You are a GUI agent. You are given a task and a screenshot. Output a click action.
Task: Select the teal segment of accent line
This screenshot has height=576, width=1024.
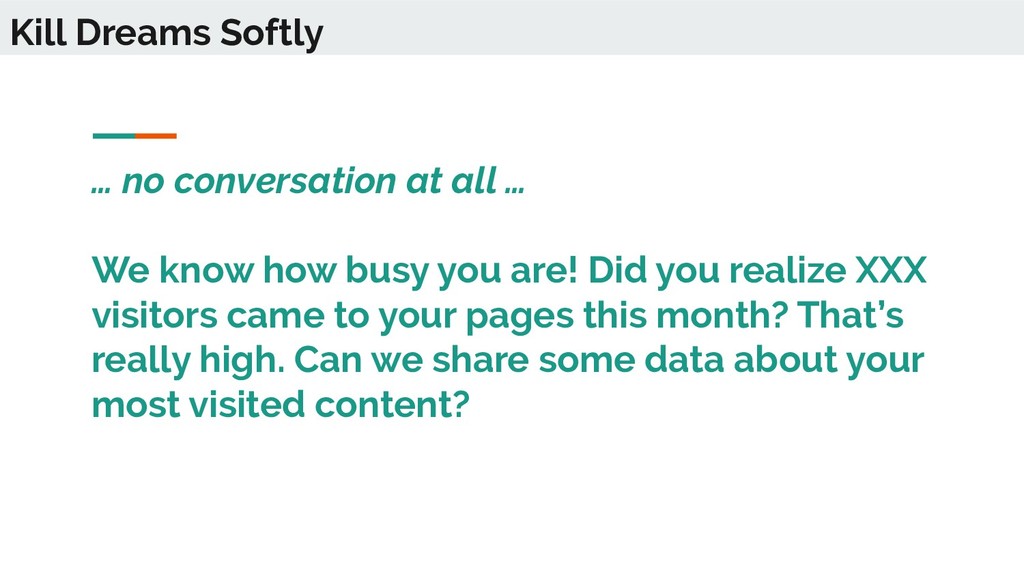pyautogui.click(x=114, y=136)
